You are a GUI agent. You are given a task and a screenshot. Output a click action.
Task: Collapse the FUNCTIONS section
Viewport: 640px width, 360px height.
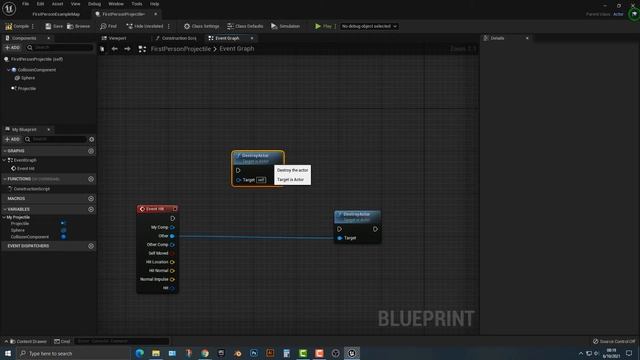(x=5, y=179)
